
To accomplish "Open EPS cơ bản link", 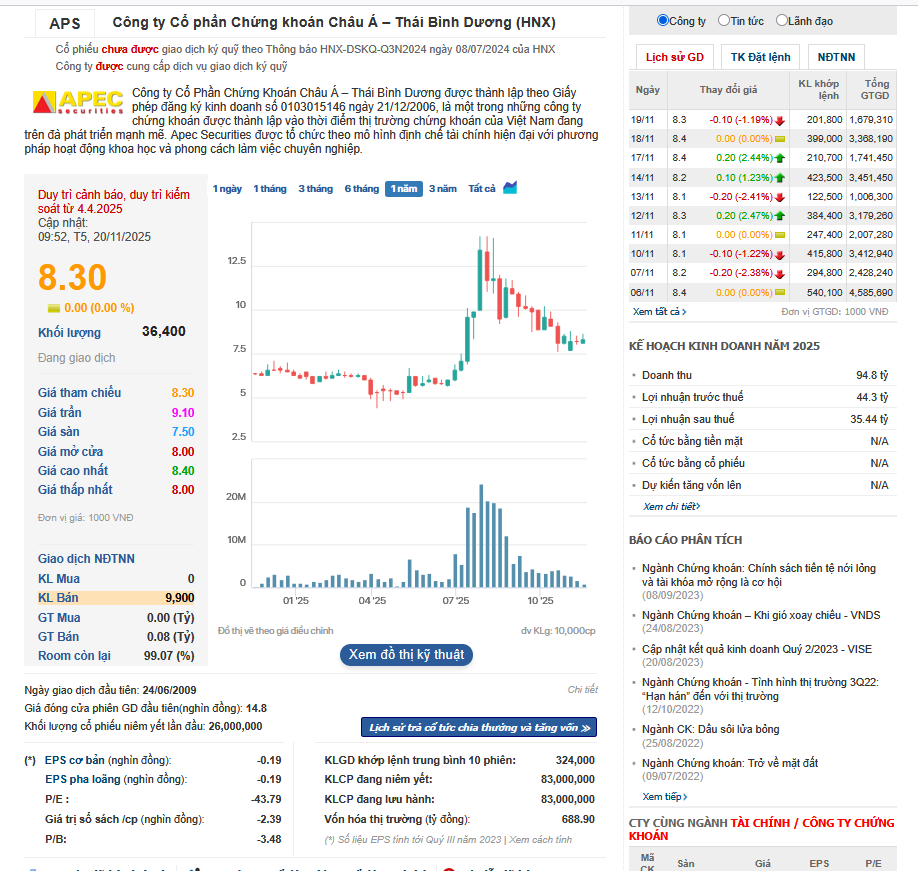I will tap(74, 760).
